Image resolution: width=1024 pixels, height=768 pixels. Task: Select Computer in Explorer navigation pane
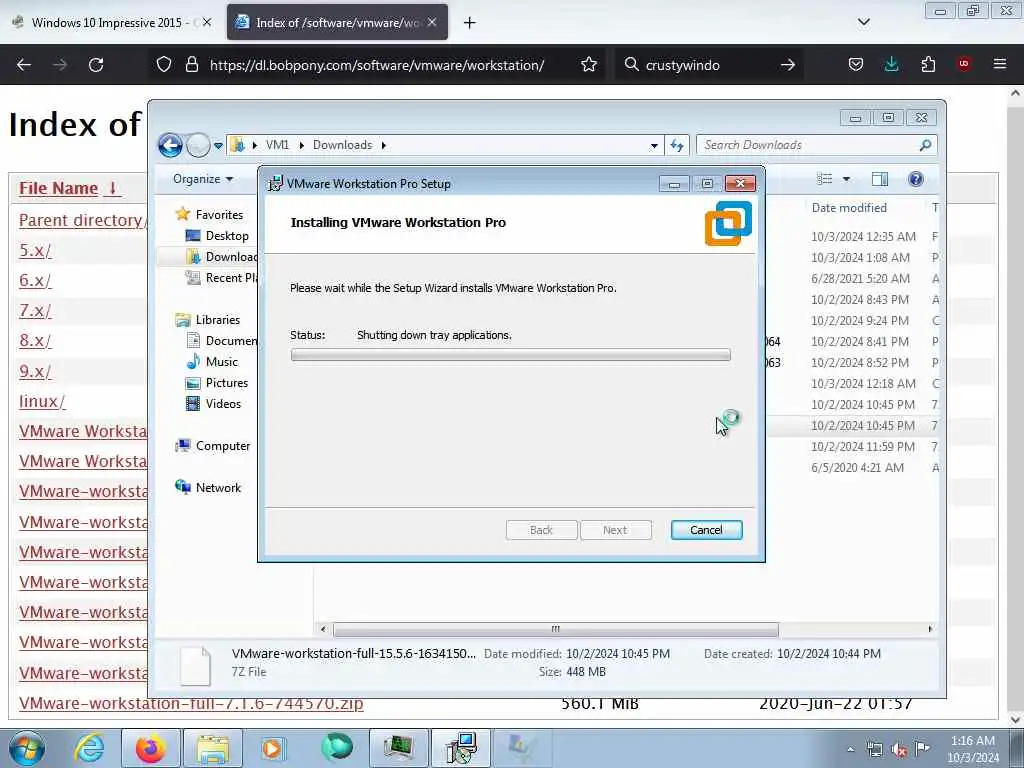tap(213, 445)
